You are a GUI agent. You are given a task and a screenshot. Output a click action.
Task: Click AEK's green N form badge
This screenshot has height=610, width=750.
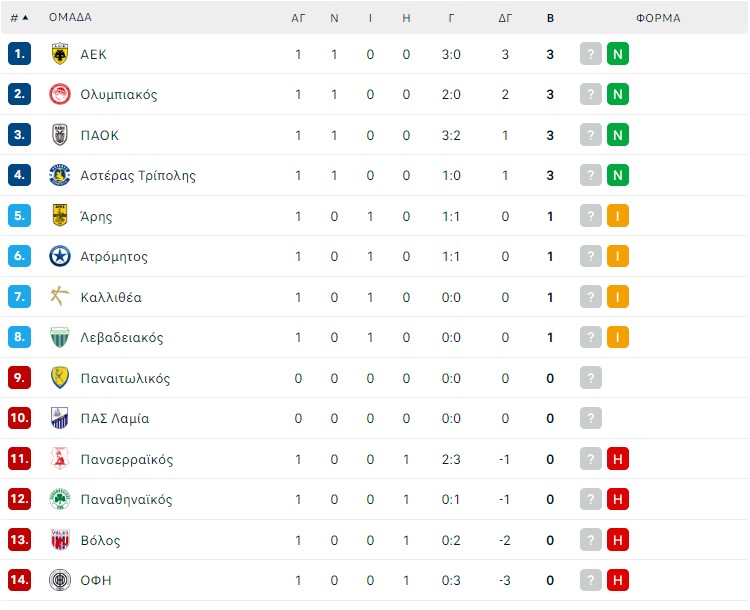618,54
